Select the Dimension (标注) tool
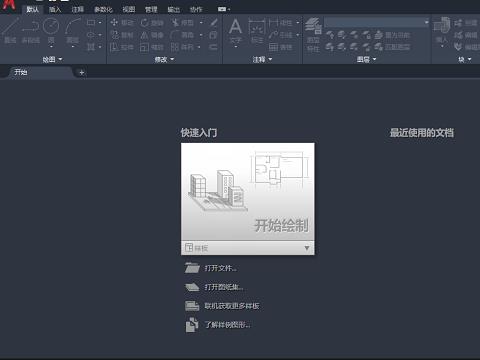This screenshot has width=480, height=360. [257, 31]
